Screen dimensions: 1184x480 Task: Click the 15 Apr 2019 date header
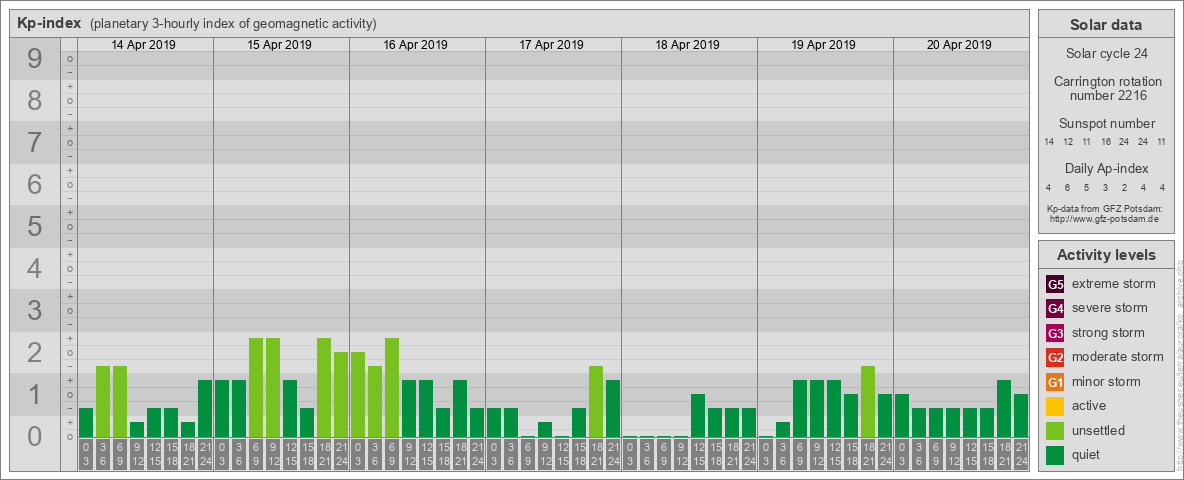point(279,45)
